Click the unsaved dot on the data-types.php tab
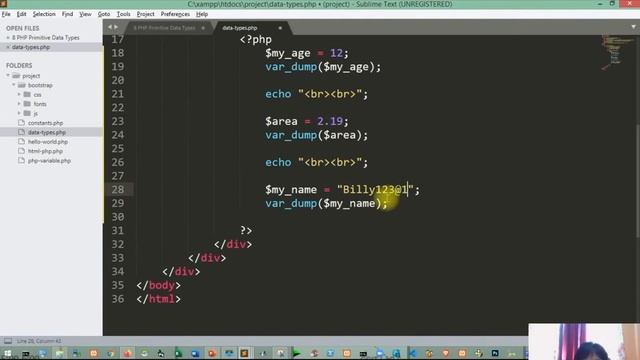This screenshot has width=640, height=360. tap(280, 28)
